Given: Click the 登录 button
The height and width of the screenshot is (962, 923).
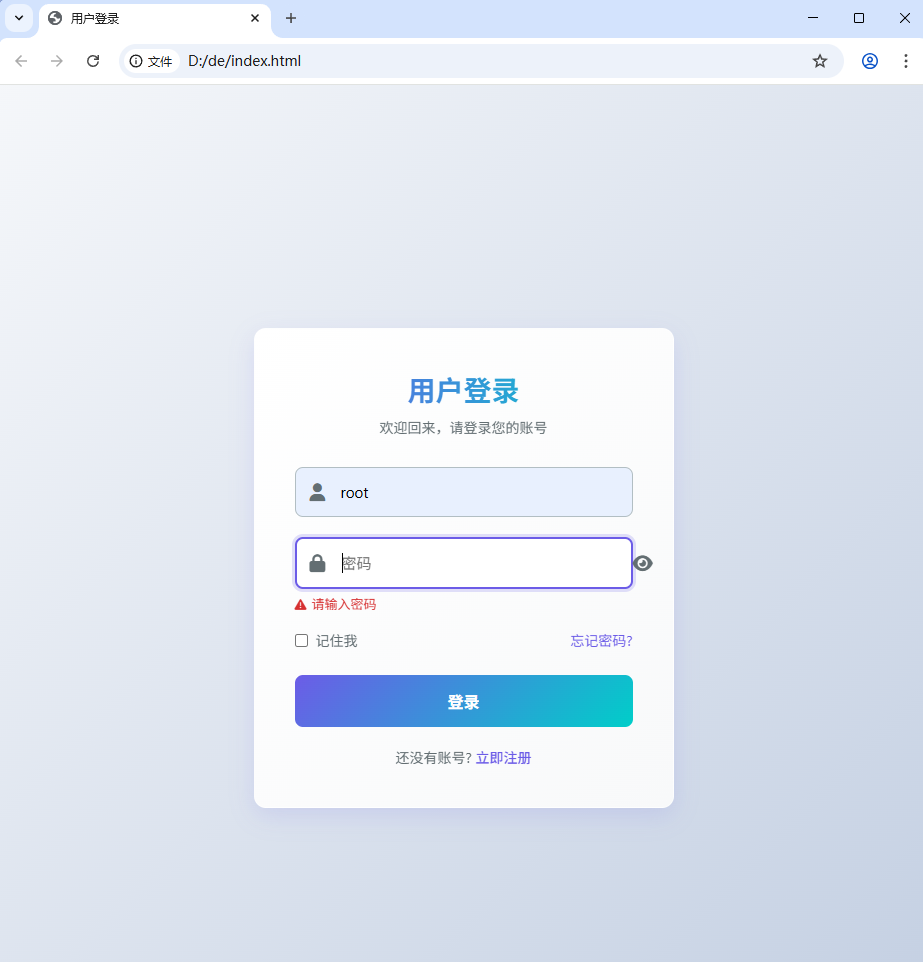Looking at the screenshot, I should click(463, 701).
